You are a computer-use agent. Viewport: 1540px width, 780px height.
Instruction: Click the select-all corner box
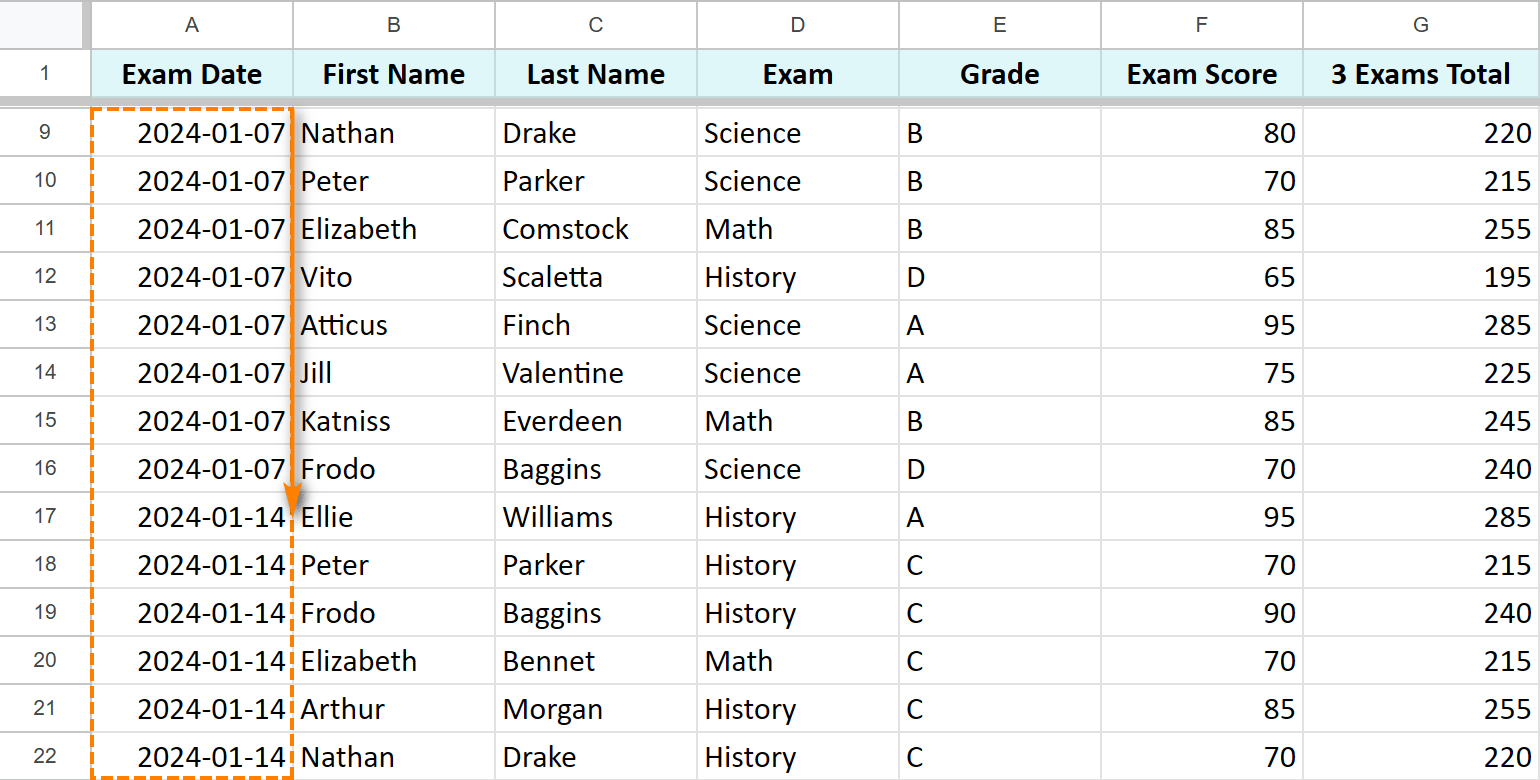[45, 25]
